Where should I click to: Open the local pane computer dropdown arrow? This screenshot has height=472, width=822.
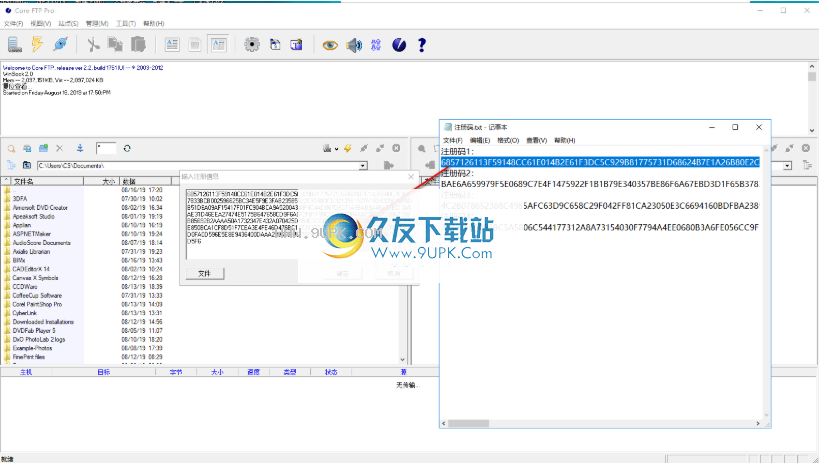[x=337, y=149]
